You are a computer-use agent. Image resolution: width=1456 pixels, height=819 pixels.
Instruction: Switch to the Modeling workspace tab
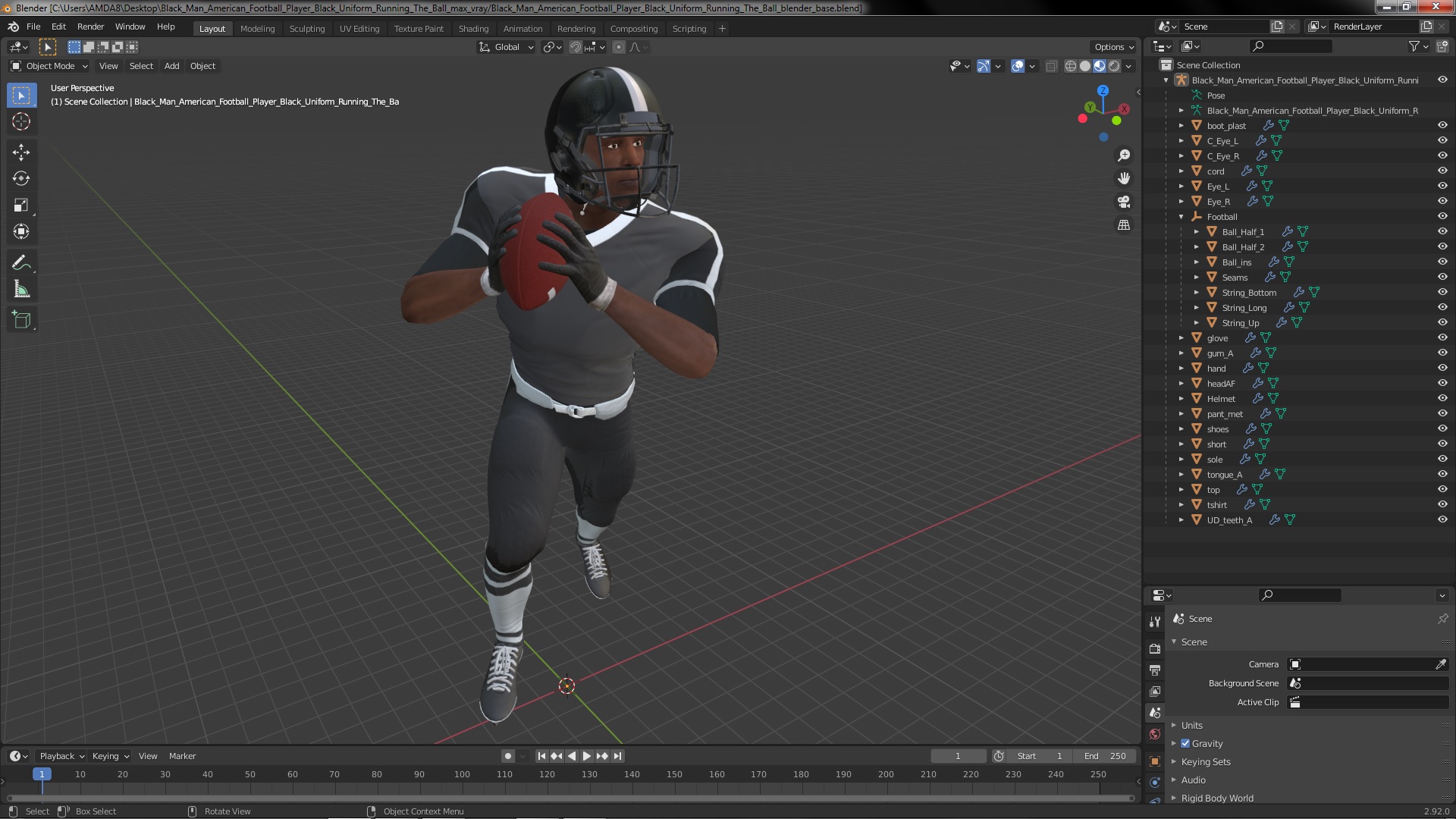coord(257,29)
